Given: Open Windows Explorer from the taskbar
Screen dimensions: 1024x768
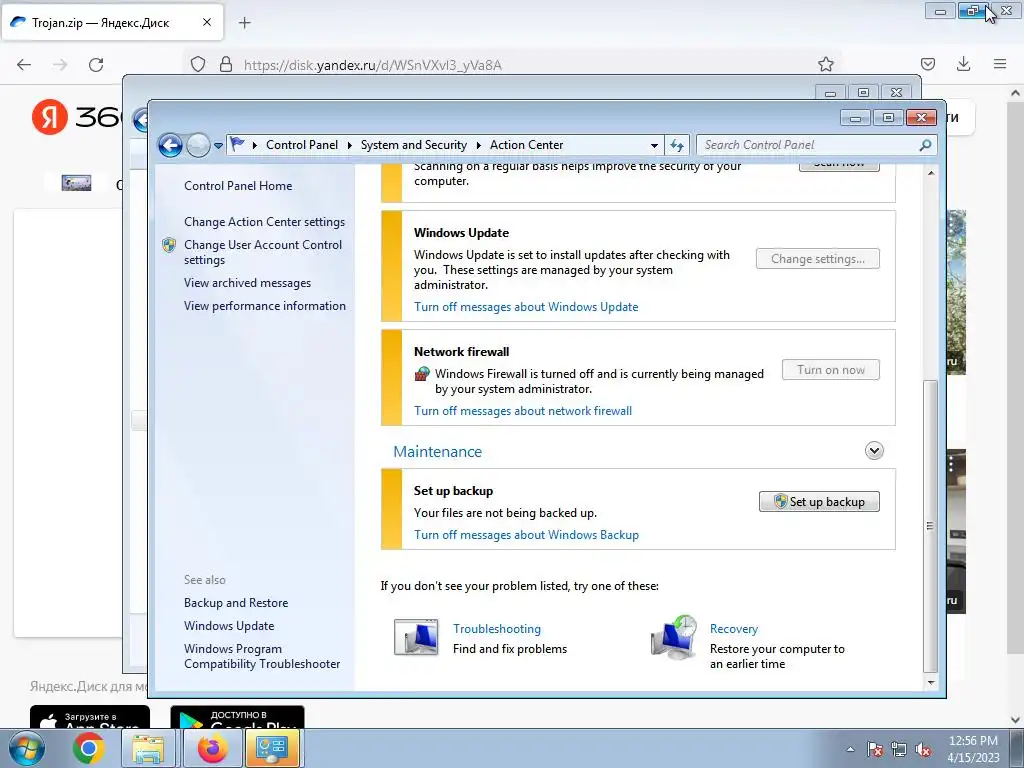Looking at the screenshot, I should tap(149, 748).
